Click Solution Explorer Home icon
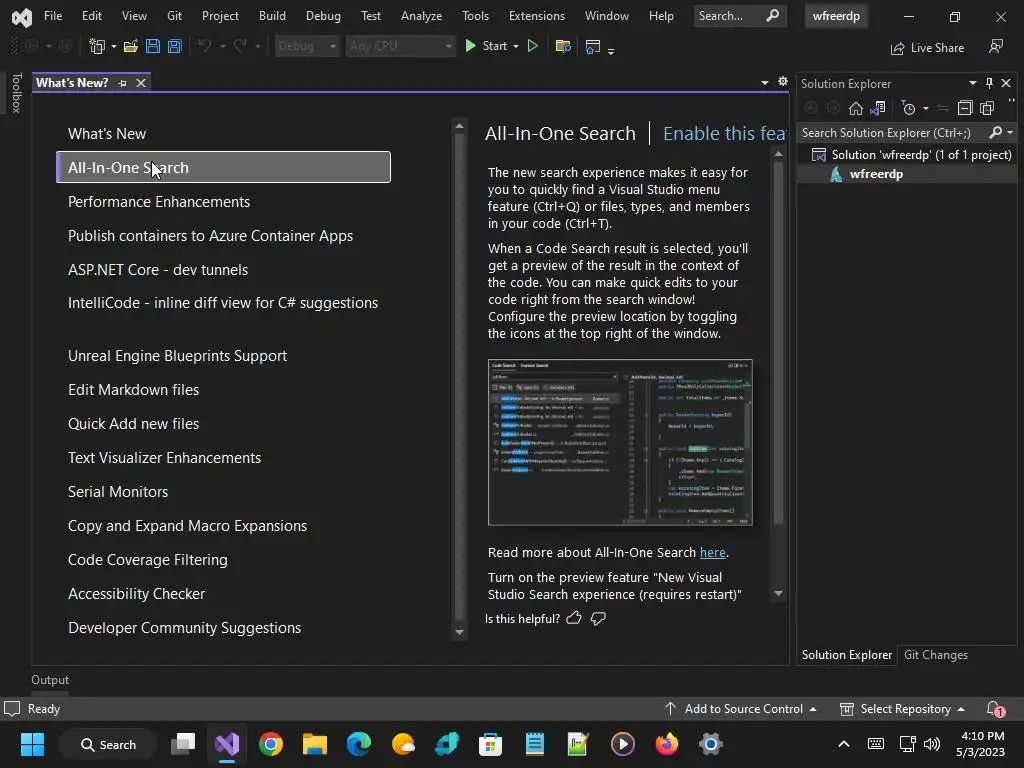Viewport: 1024px width, 768px height. (856, 108)
